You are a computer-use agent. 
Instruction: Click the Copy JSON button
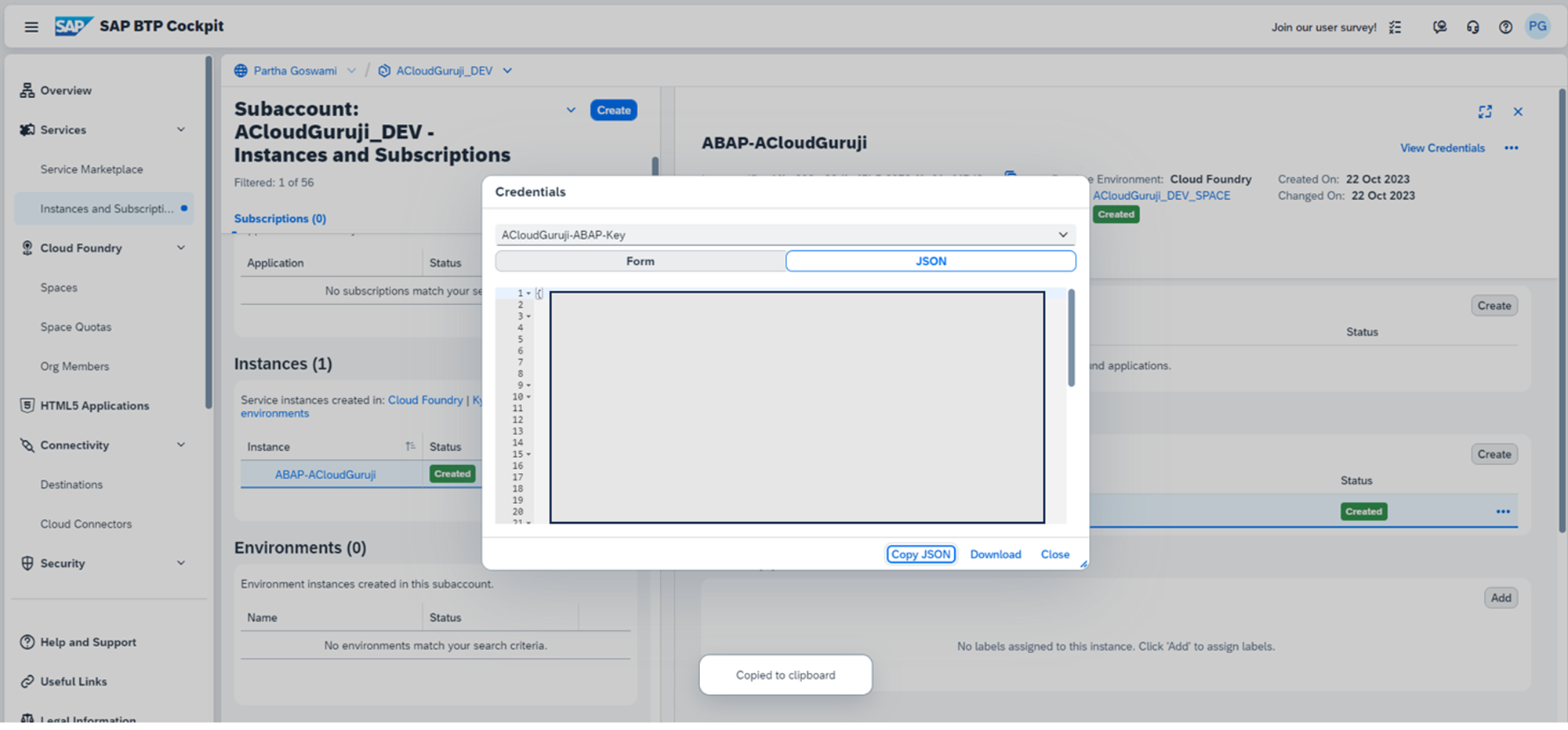(x=920, y=554)
